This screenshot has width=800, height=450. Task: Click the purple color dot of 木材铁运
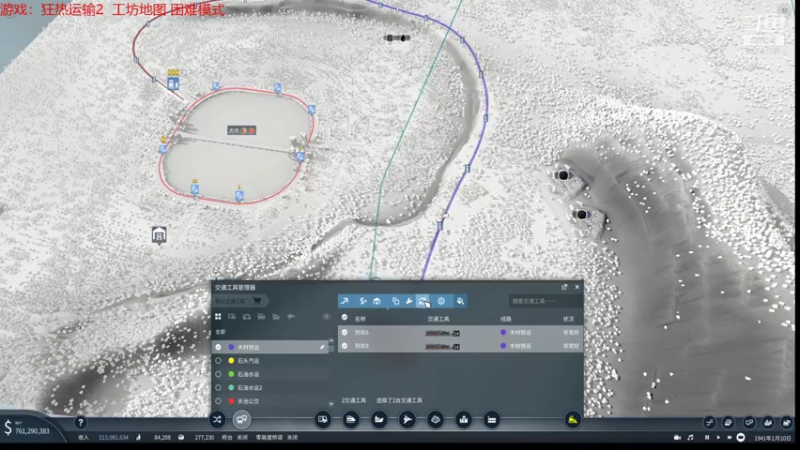[231, 347]
